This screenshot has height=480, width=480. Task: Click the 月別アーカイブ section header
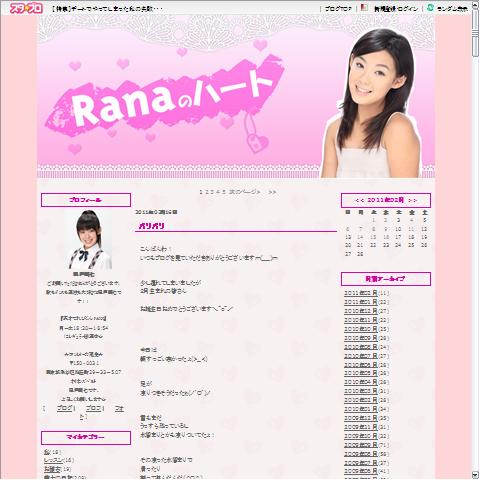click(386, 279)
